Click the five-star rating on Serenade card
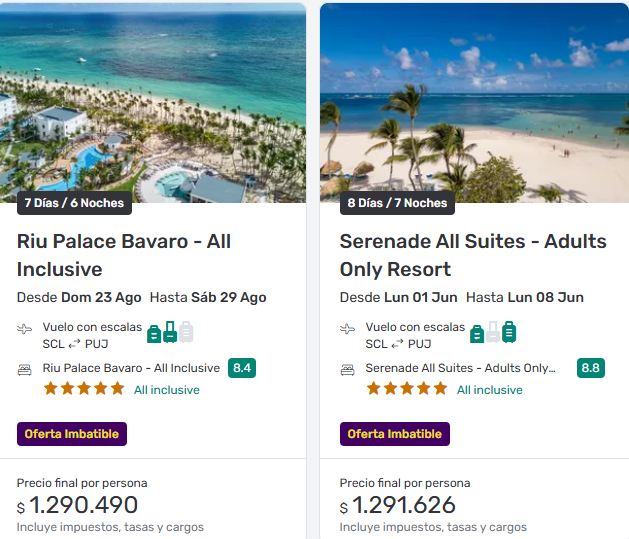The width and height of the screenshot is (629, 539). [407, 389]
